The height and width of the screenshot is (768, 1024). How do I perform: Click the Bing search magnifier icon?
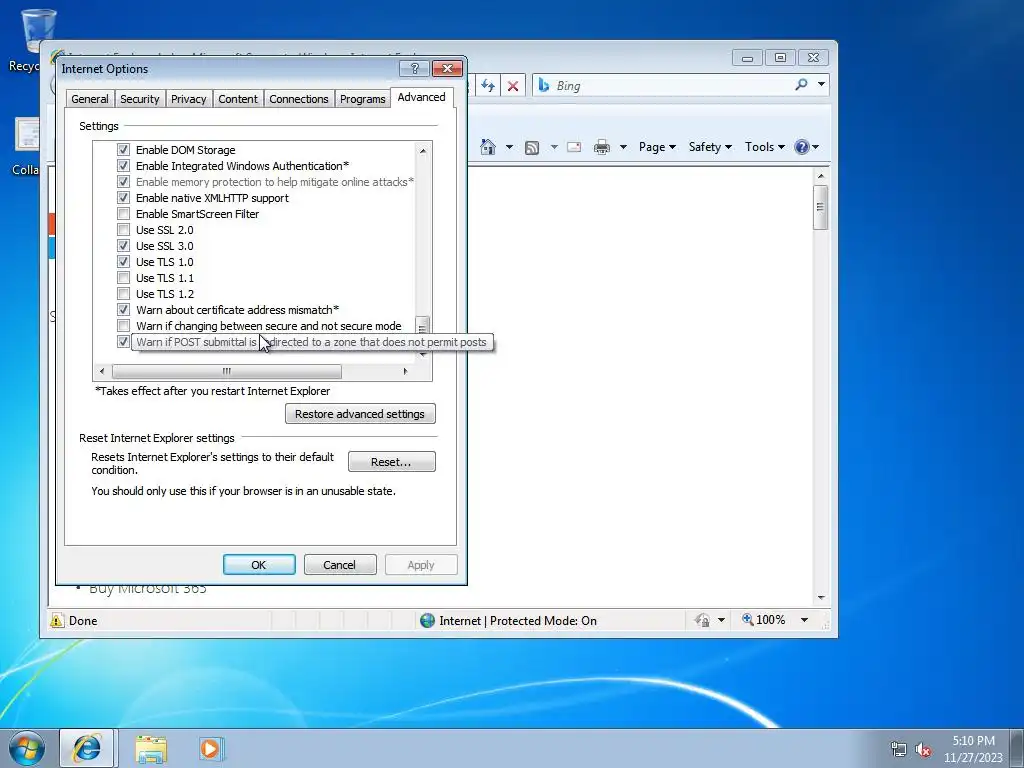pyautogui.click(x=801, y=84)
